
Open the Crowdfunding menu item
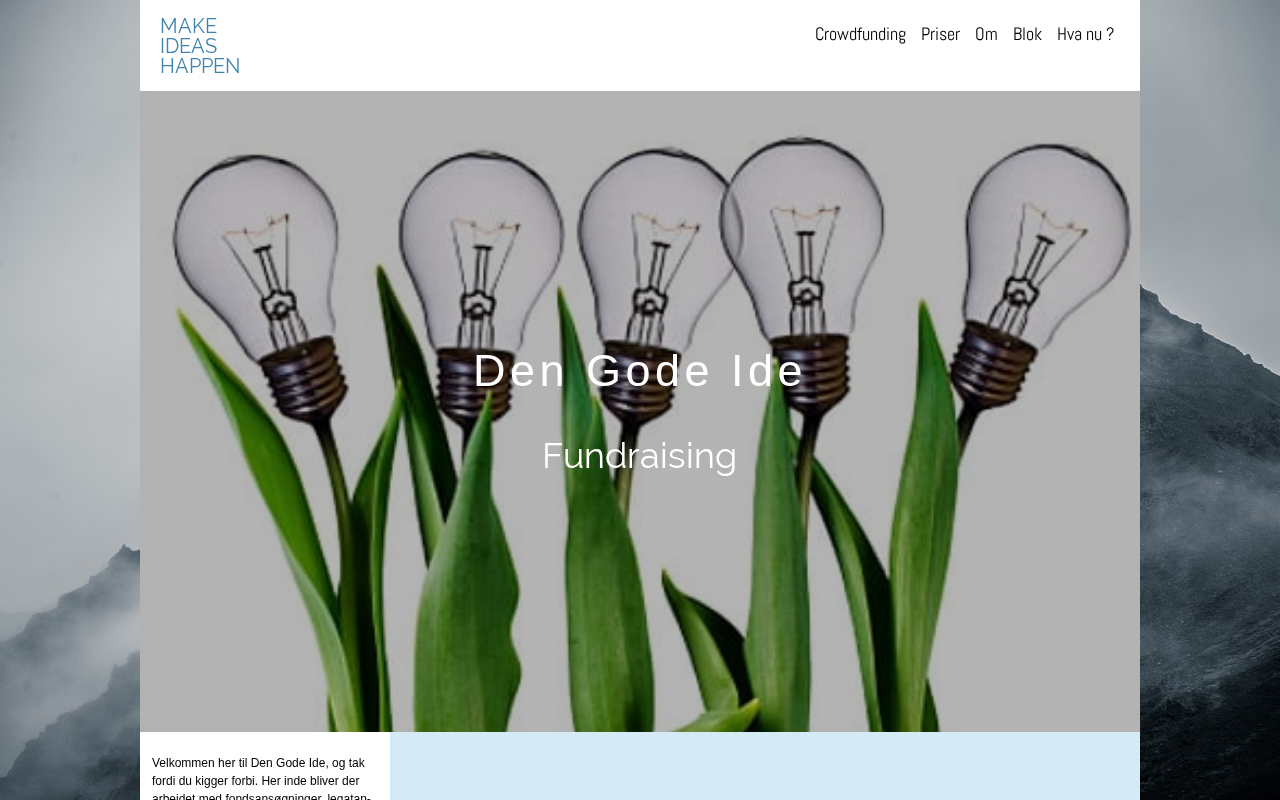pos(860,34)
